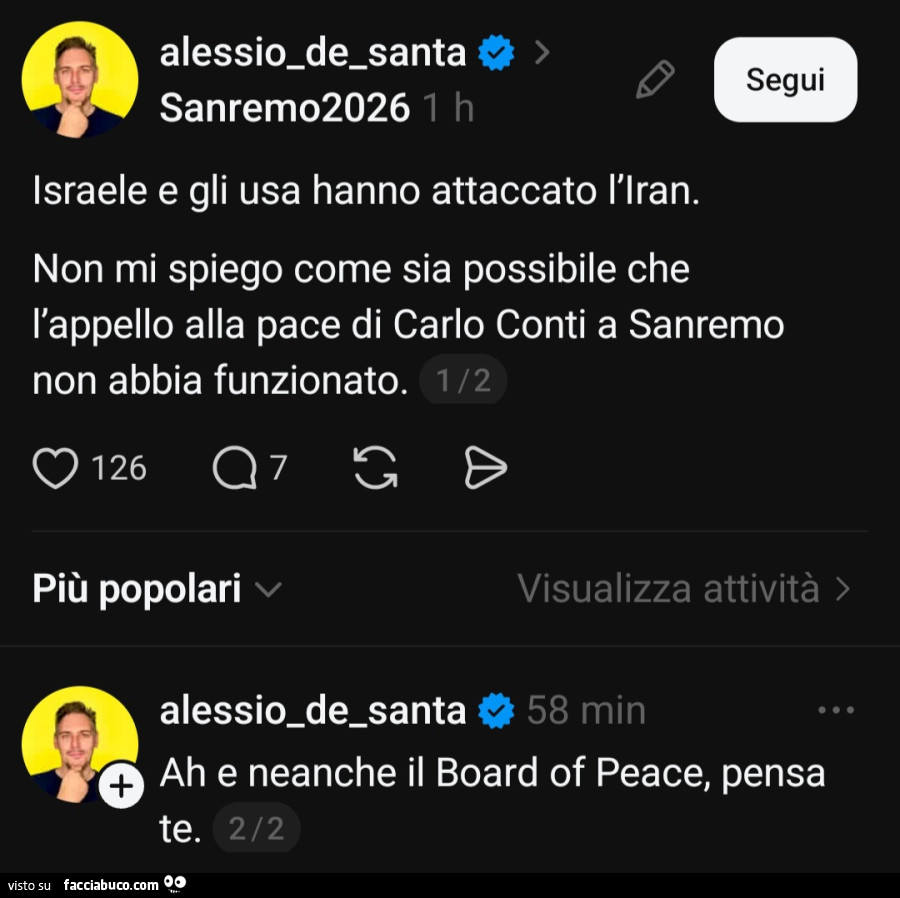The width and height of the screenshot is (900, 898).
Task: Expand the chevron next to the author name
Action: tap(542, 53)
